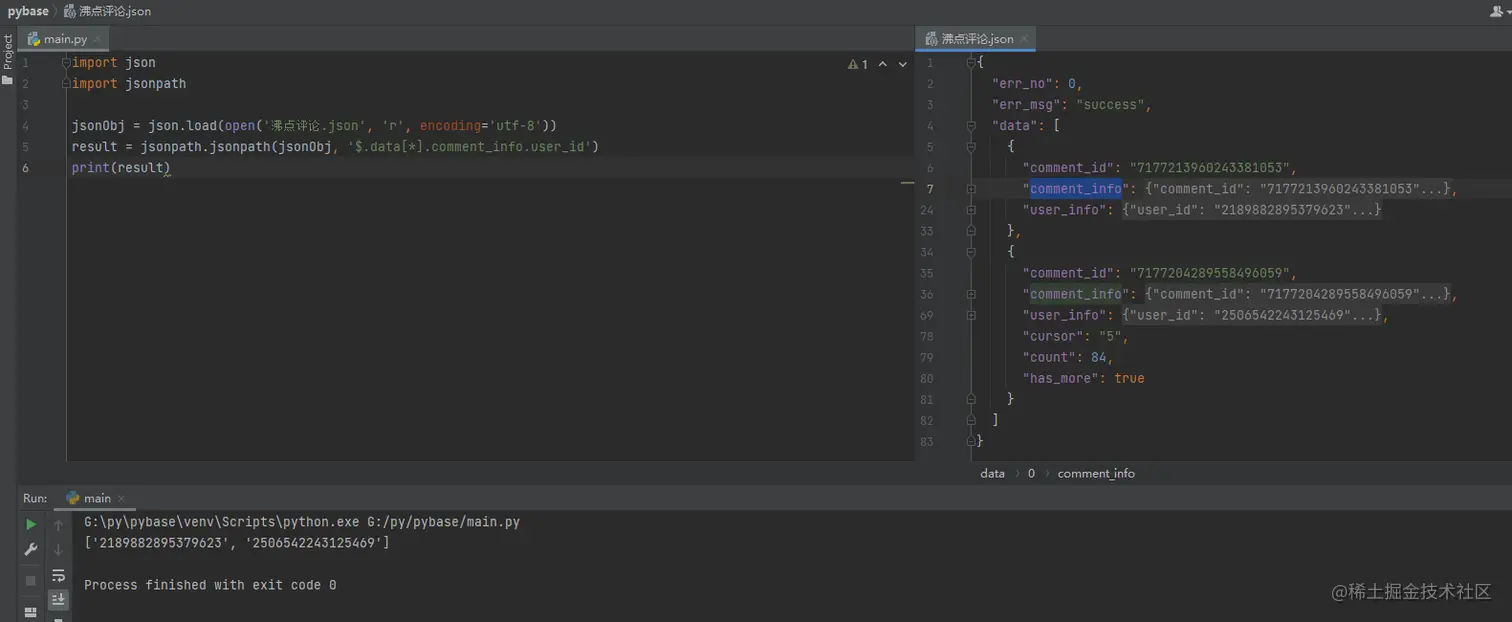Go to previous highlighted error arrow
1512x622 pixels.
tap(882, 64)
